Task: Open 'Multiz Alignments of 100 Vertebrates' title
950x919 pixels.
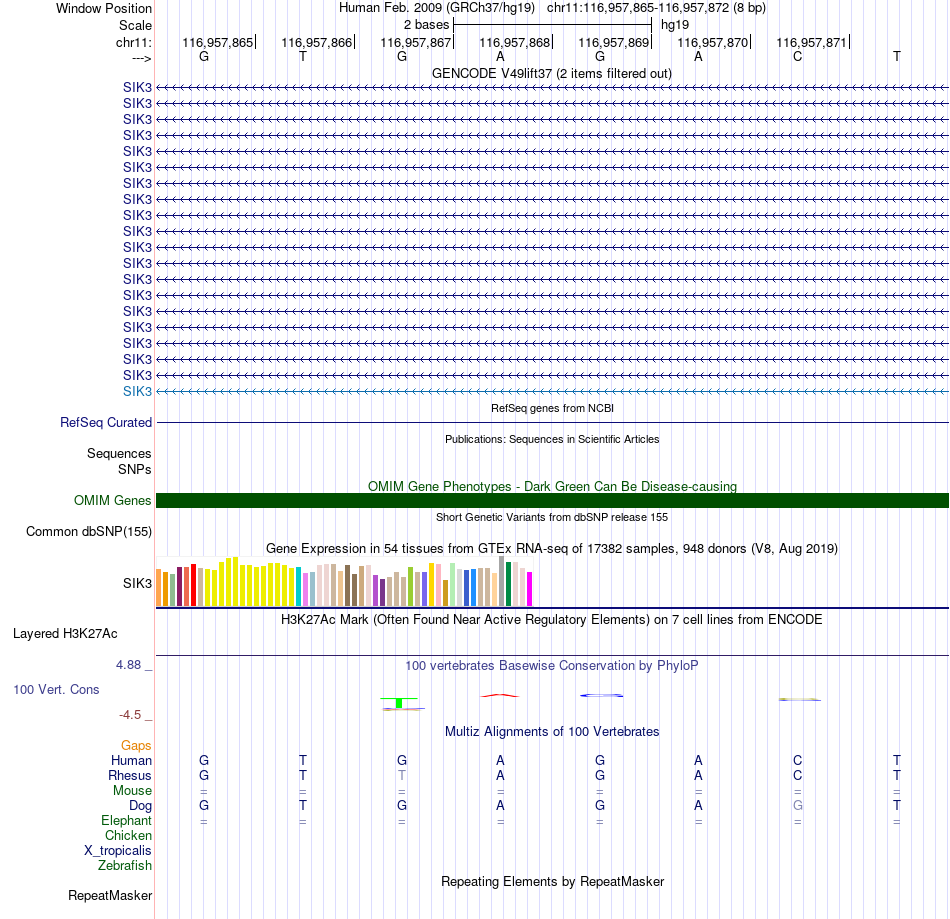Action: [552, 731]
